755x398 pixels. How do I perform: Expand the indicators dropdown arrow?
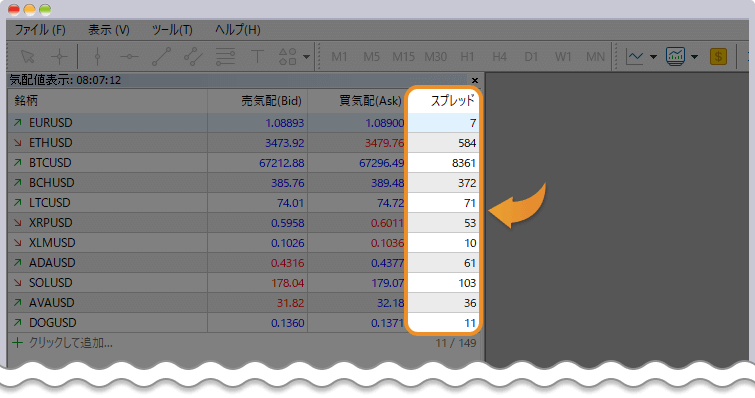[x=694, y=57]
